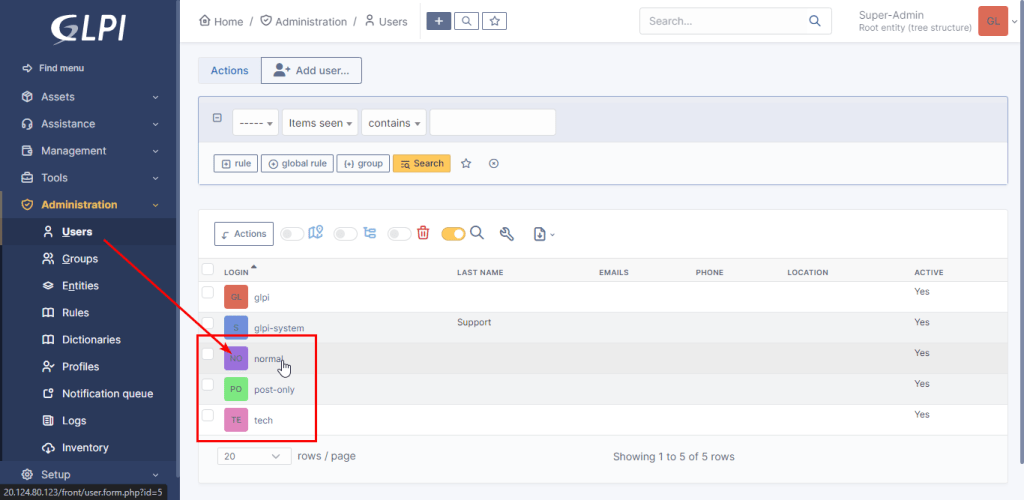The height and width of the screenshot is (500, 1024).
Task: Go to the Home breadcrumb
Action: tap(221, 22)
